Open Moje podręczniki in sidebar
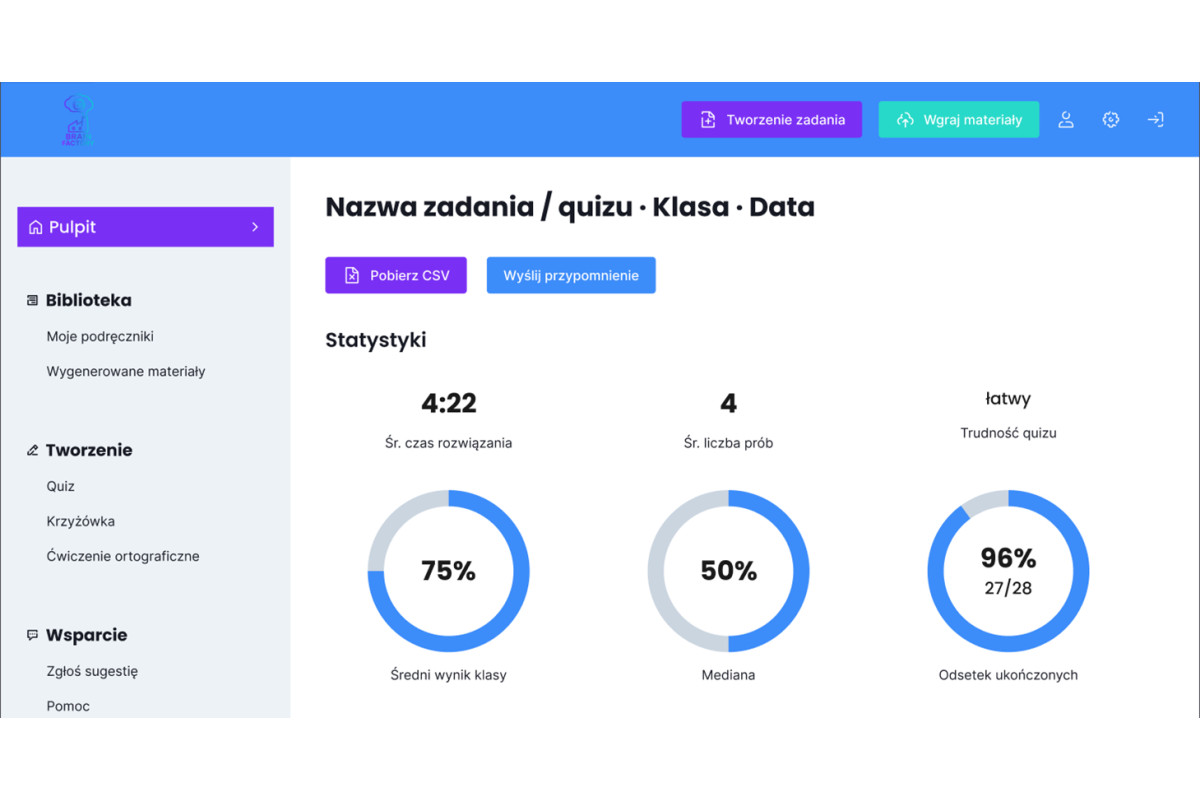Viewport: 1200px width, 800px height. tap(100, 336)
